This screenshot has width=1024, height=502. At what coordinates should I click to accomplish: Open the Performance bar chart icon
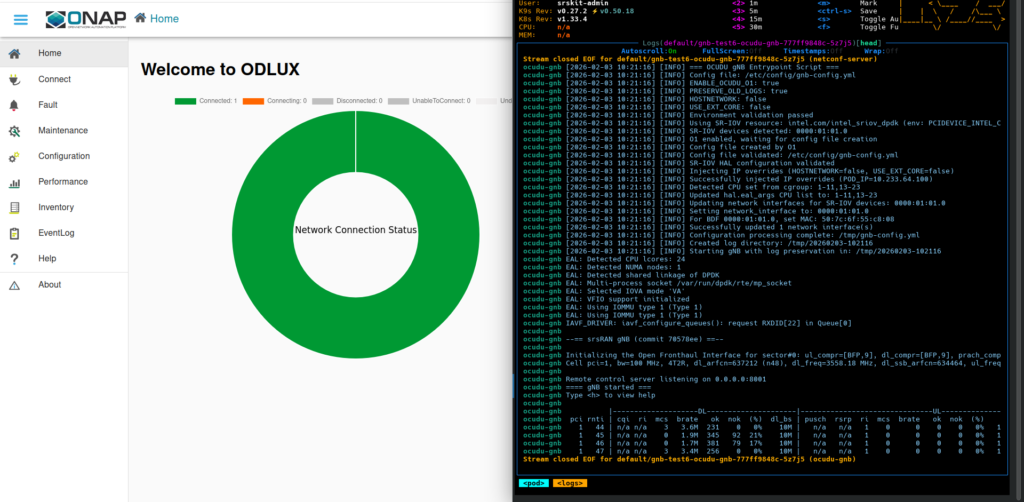(14, 183)
